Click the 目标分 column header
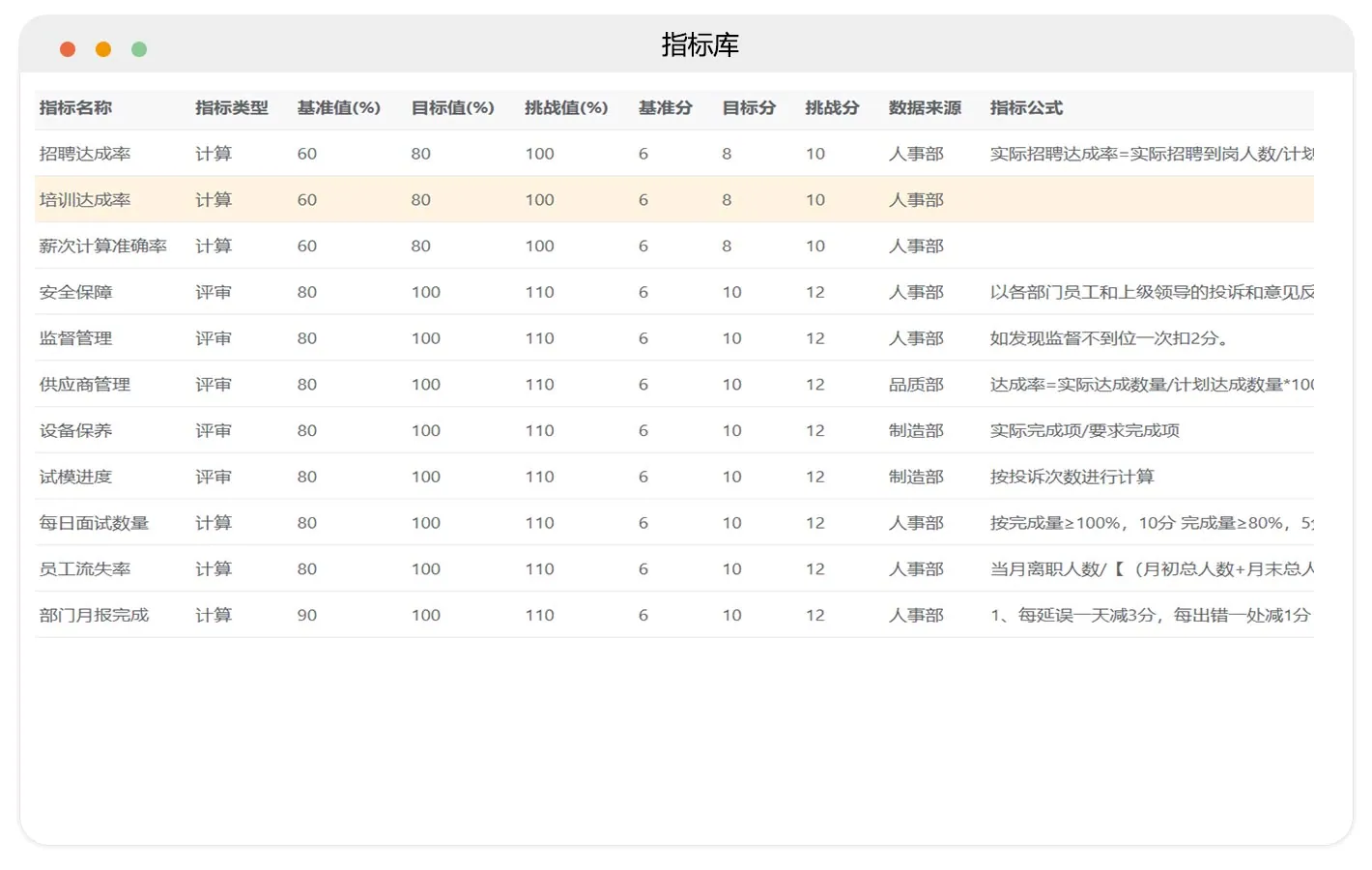 [750, 108]
